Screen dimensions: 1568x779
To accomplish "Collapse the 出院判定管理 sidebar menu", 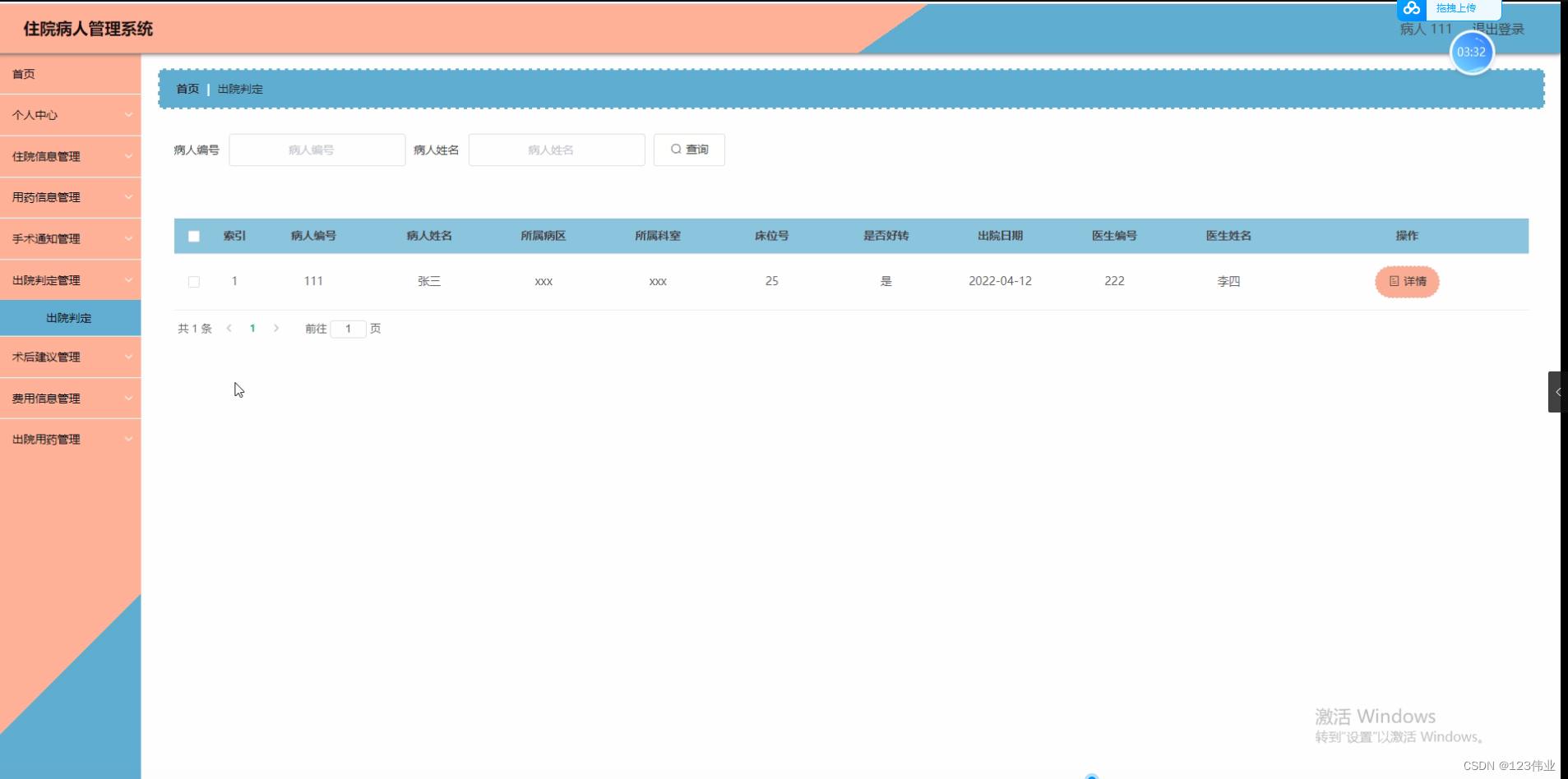I will [x=70, y=280].
